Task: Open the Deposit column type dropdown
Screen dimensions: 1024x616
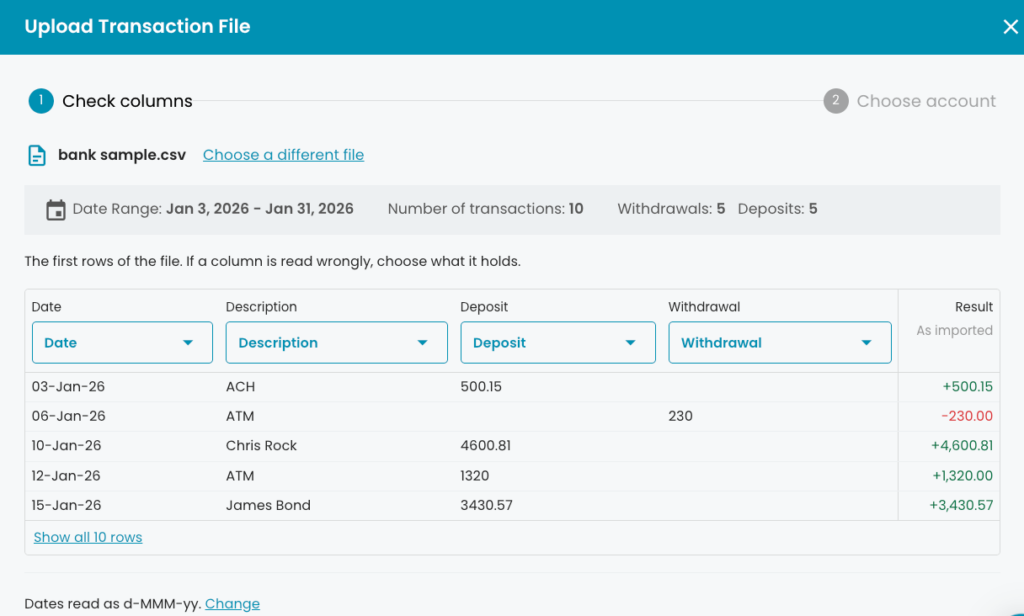Action: pyautogui.click(x=558, y=342)
